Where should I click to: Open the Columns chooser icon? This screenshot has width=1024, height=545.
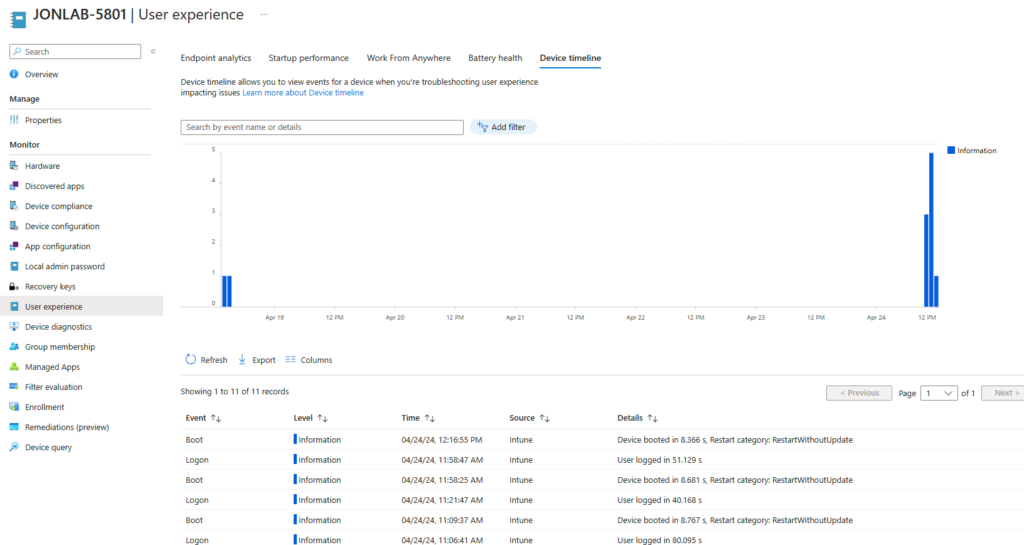[291, 360]
